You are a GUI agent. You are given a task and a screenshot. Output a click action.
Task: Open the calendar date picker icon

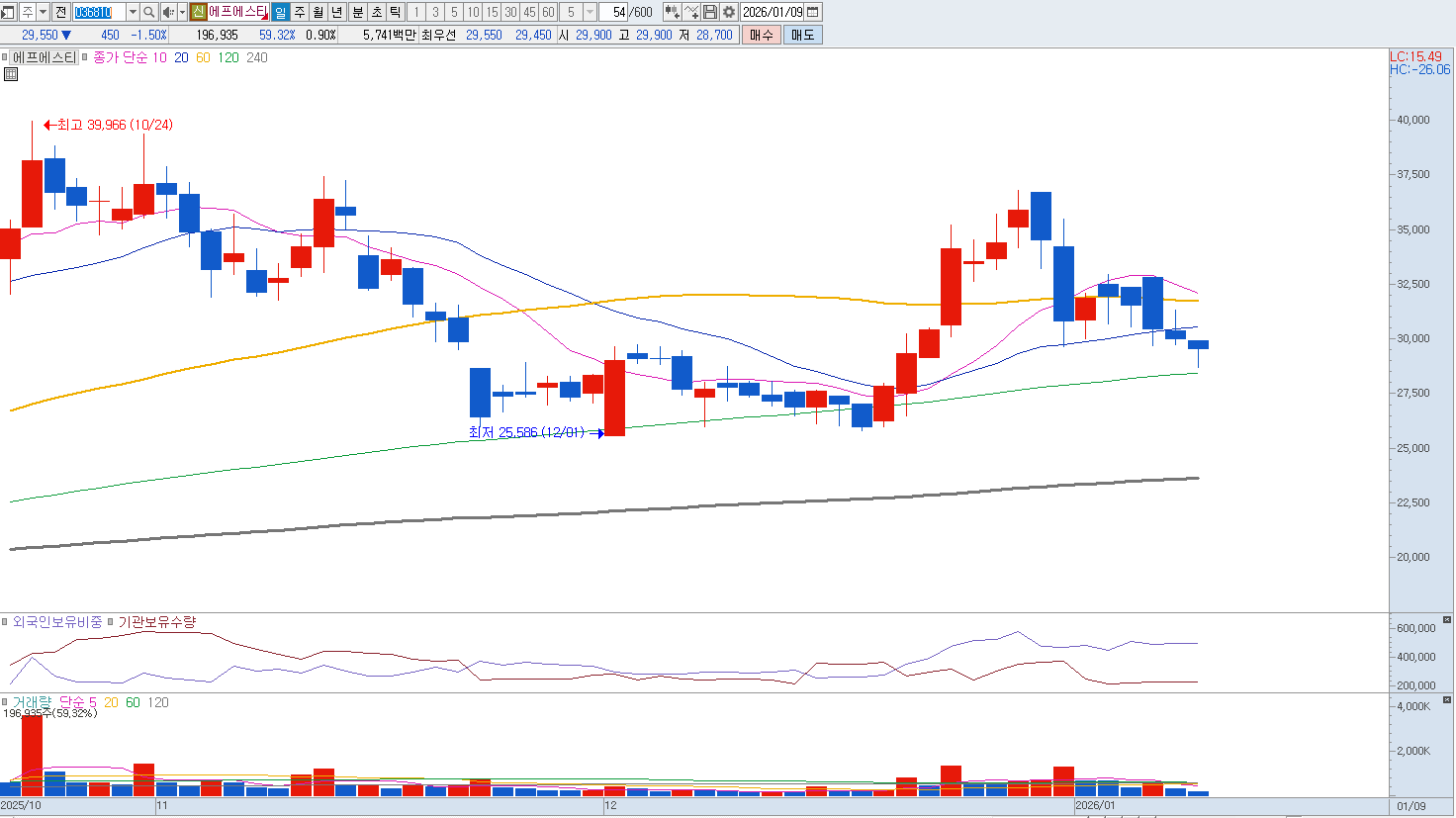point(813,12)
